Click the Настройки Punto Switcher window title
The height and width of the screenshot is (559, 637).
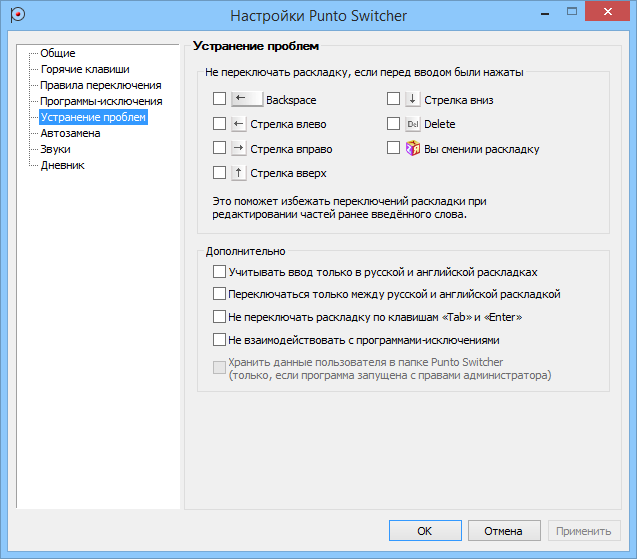pyautogui.click(x=318, y=16)
